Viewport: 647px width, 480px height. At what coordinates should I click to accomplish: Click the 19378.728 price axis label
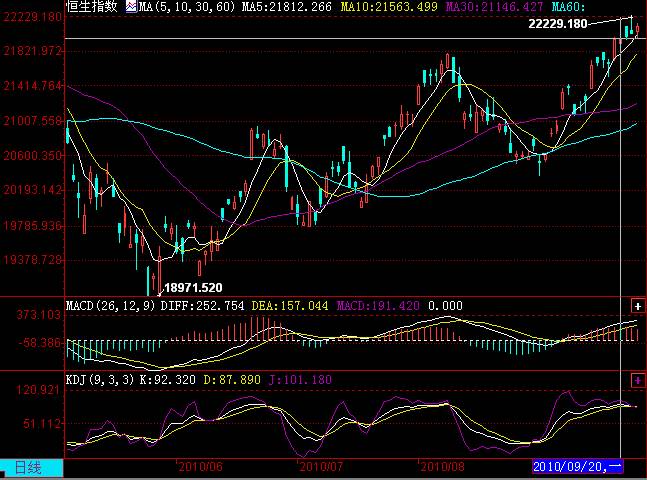coord(33,260)
